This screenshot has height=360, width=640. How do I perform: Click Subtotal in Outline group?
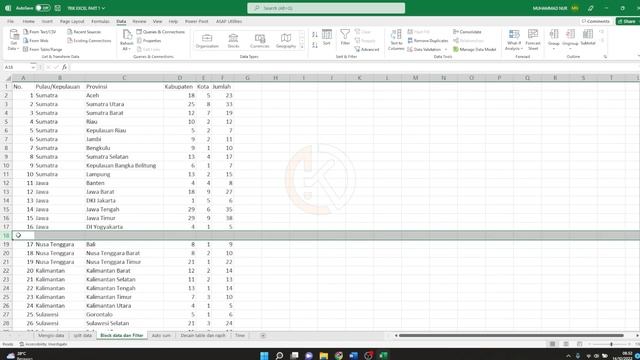click(588, 37)
